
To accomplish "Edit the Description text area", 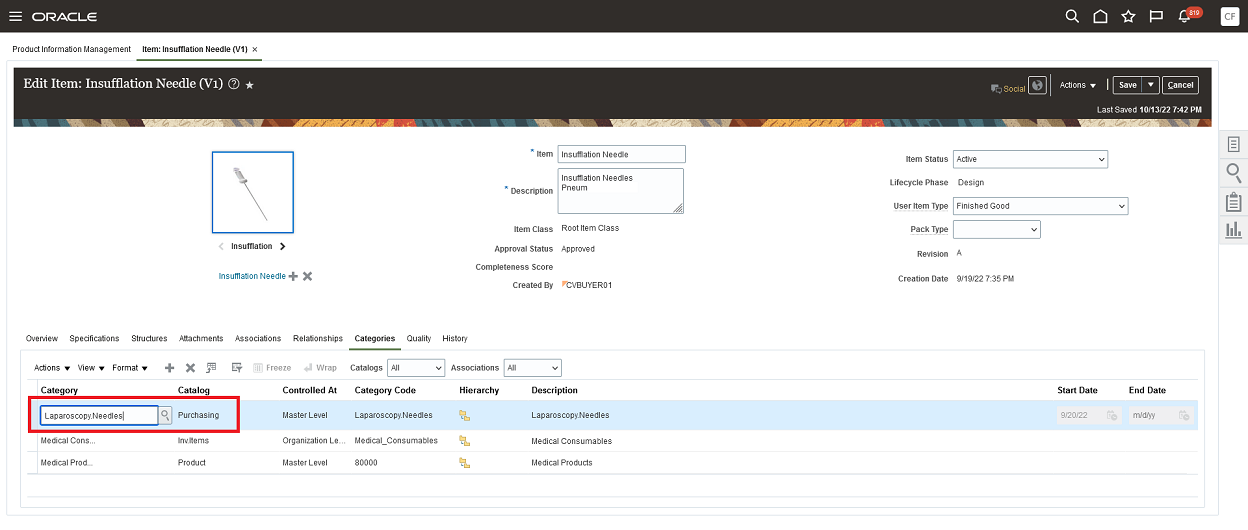I will point(621,190).
